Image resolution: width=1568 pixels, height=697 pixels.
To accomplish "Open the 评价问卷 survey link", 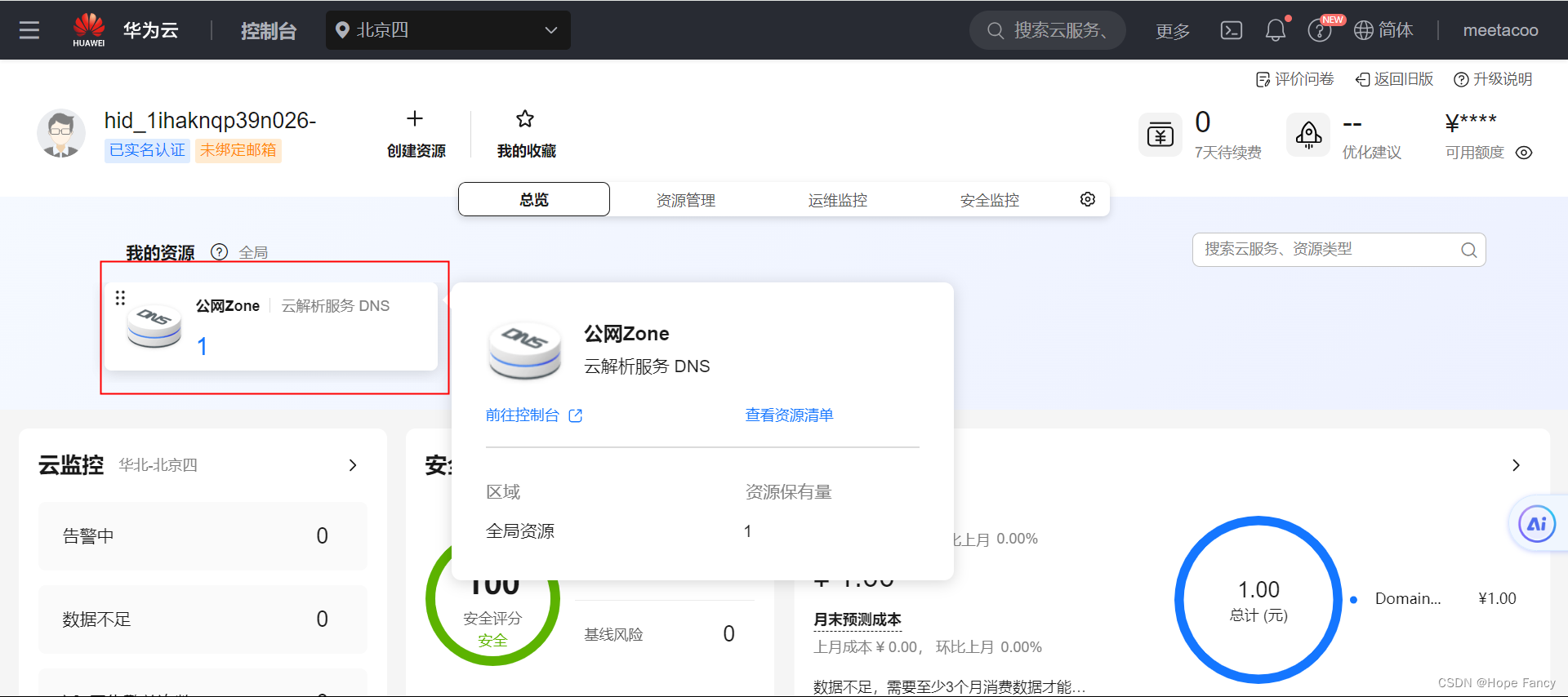I will 1294,79.
